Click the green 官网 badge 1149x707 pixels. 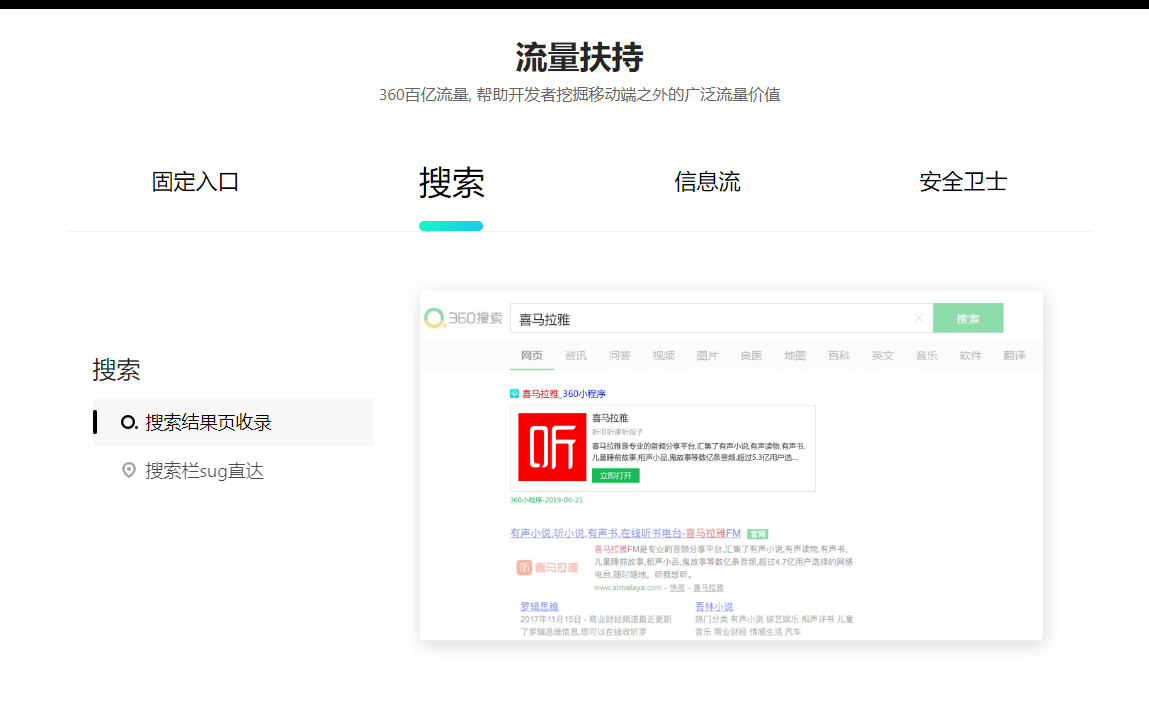tap(758, 534)
